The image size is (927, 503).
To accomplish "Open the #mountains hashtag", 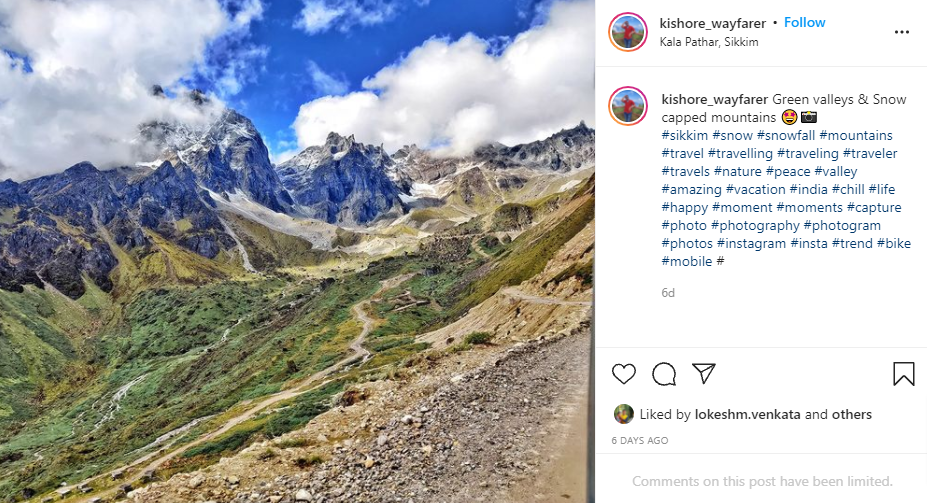I will pos(856,135).
